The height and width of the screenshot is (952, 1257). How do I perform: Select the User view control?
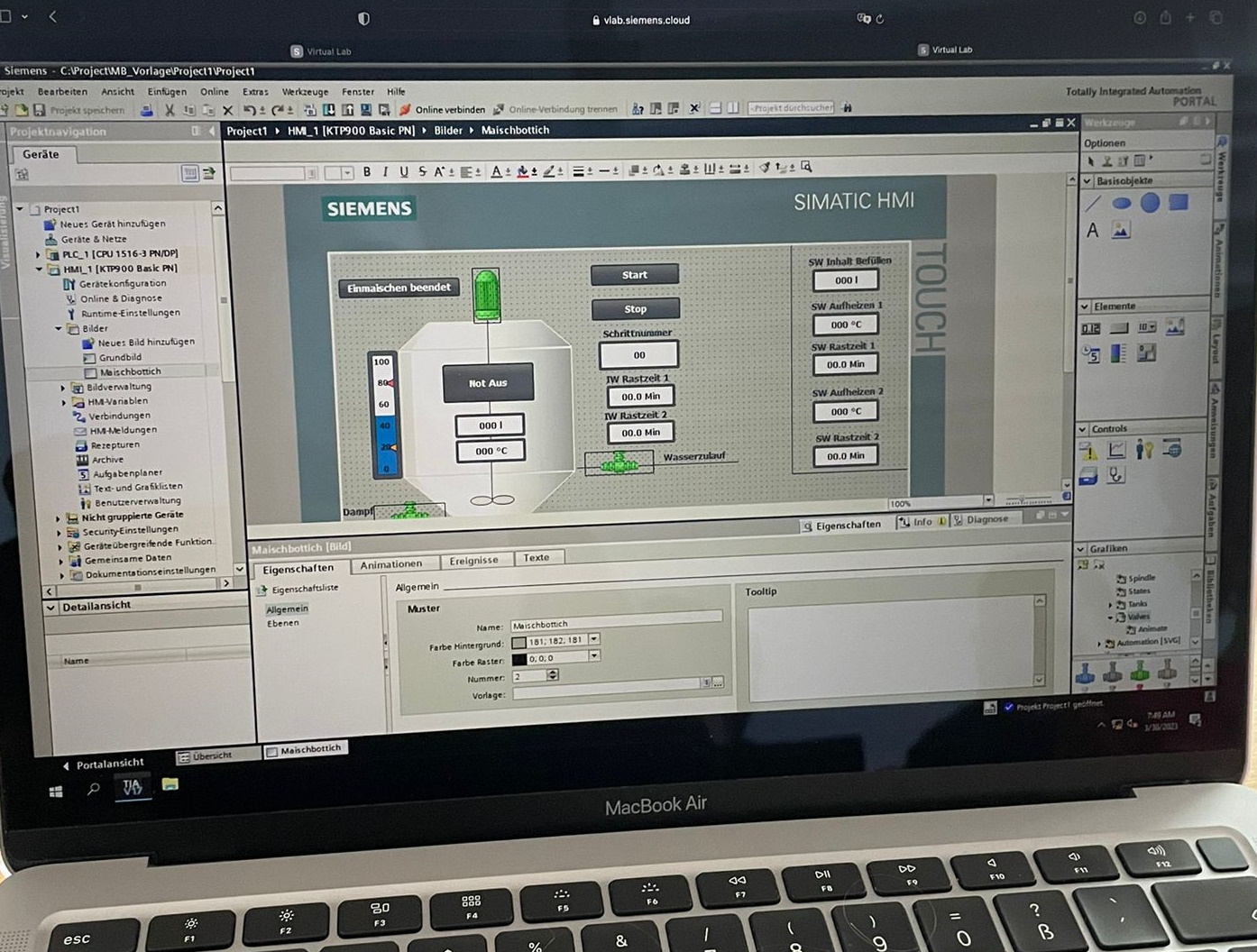1144,448
